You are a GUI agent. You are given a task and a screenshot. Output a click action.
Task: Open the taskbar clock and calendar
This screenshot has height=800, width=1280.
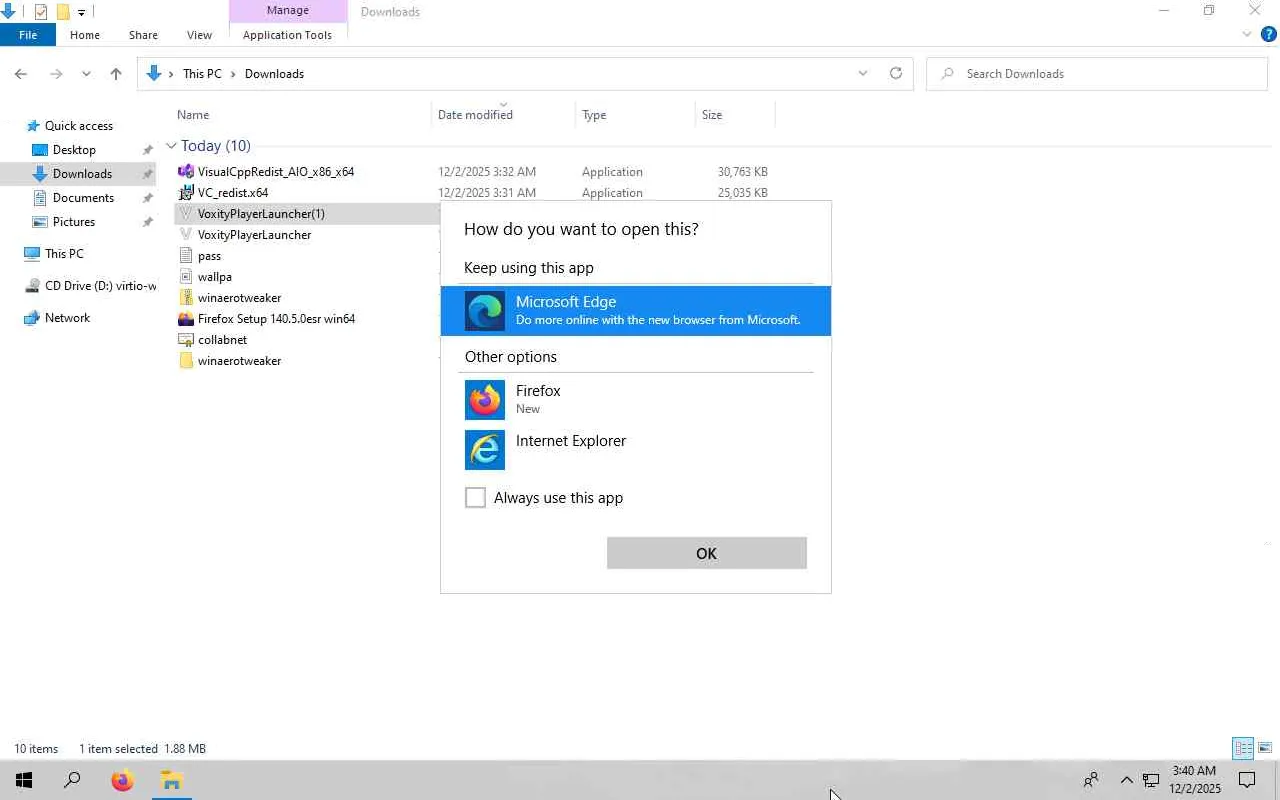point(1195,780)
